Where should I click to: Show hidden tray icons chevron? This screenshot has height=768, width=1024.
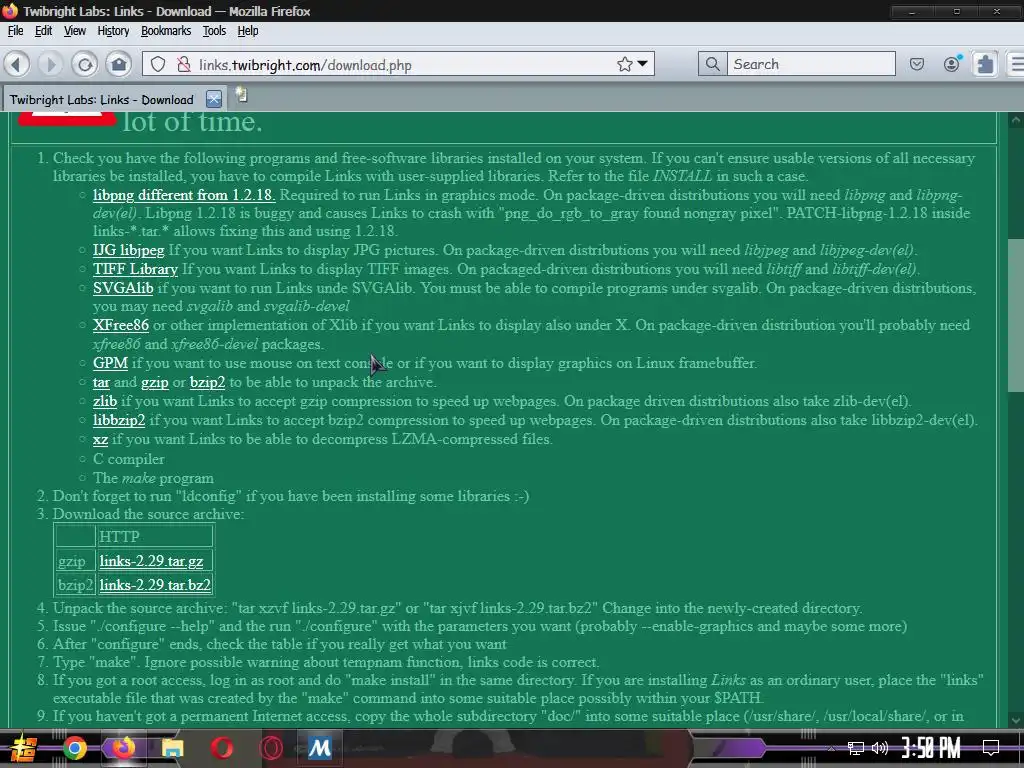pos(831,748)
